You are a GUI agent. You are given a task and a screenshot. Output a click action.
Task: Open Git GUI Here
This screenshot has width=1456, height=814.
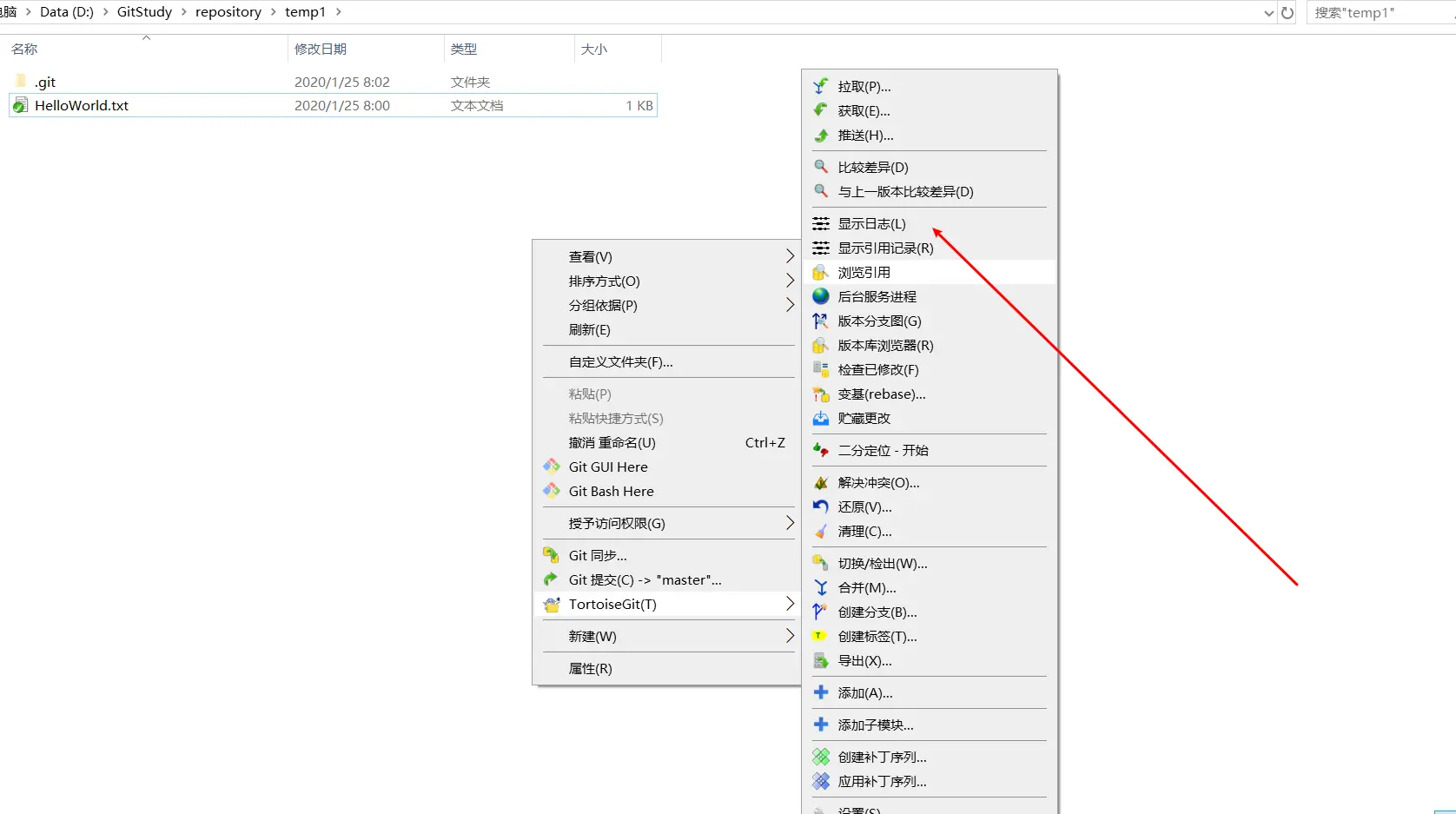(606, 467)
